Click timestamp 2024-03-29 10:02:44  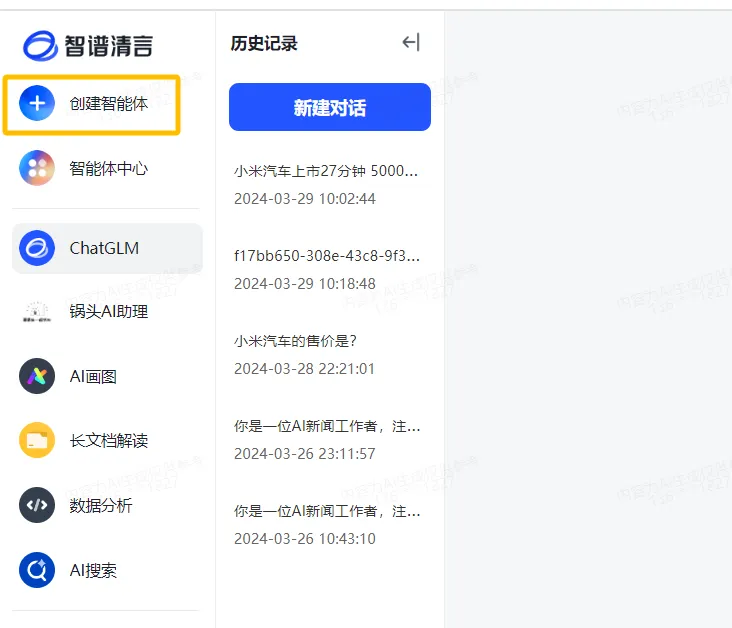(x=305, y=199)
